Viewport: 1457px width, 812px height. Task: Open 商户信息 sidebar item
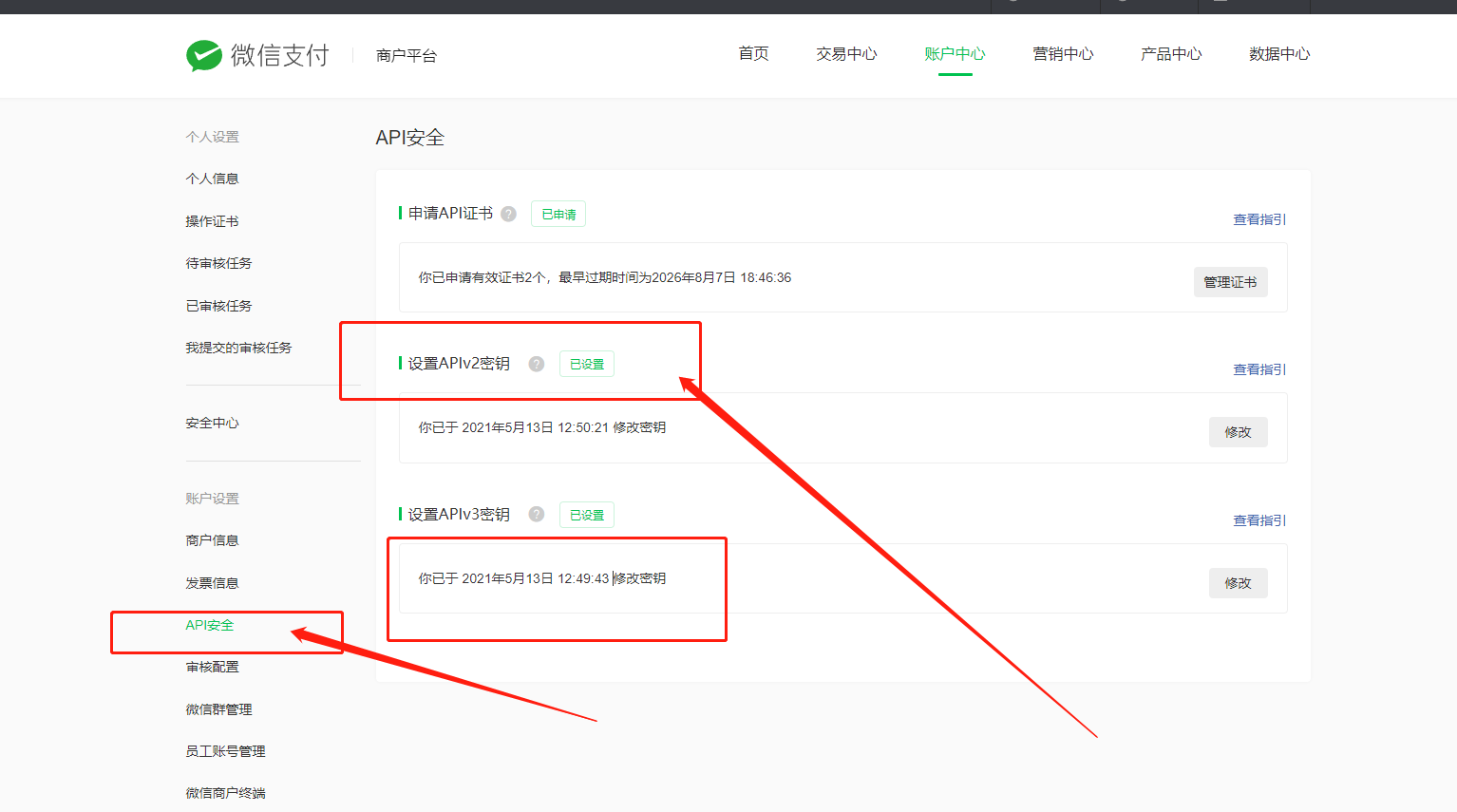coord(212,540)
